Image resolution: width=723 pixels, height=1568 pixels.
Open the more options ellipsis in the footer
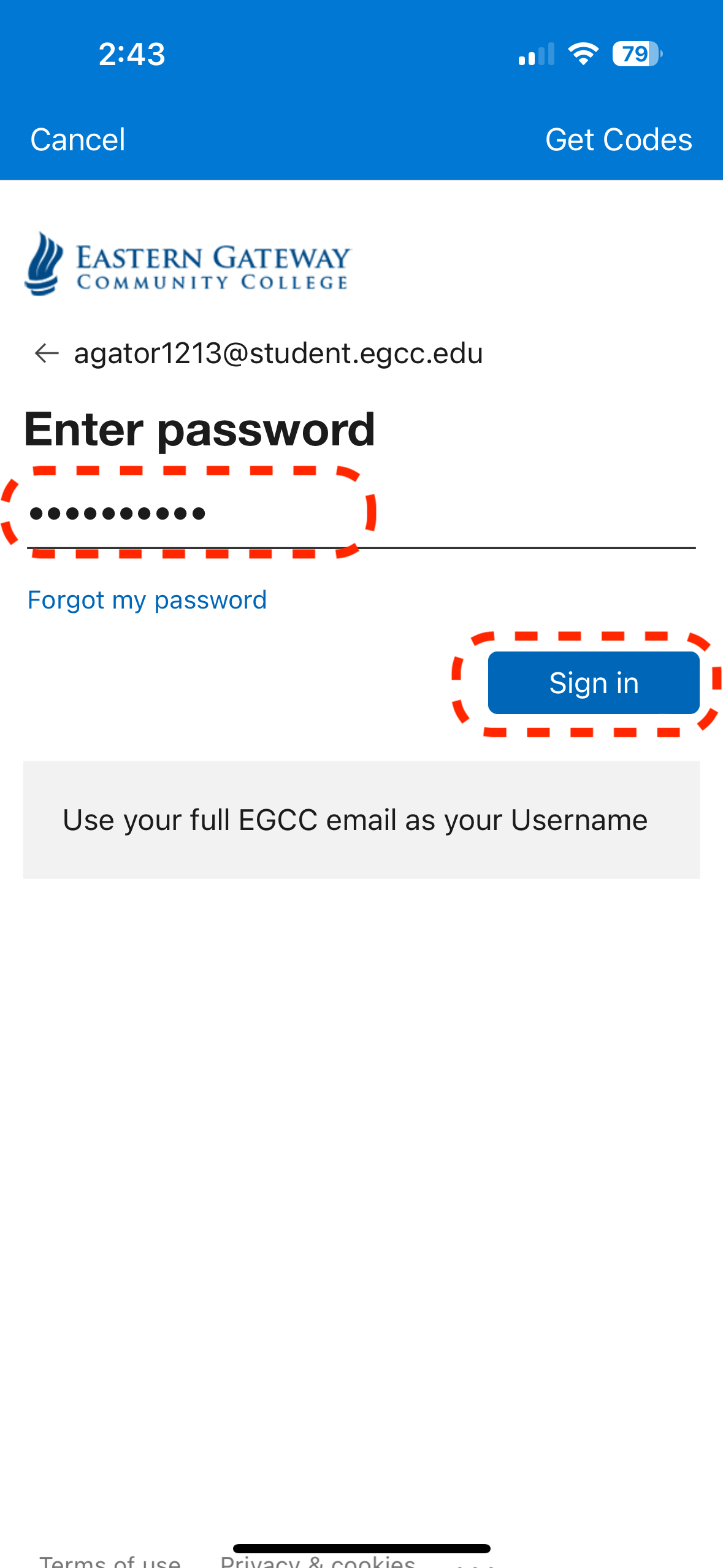[x=475, y=1562]
